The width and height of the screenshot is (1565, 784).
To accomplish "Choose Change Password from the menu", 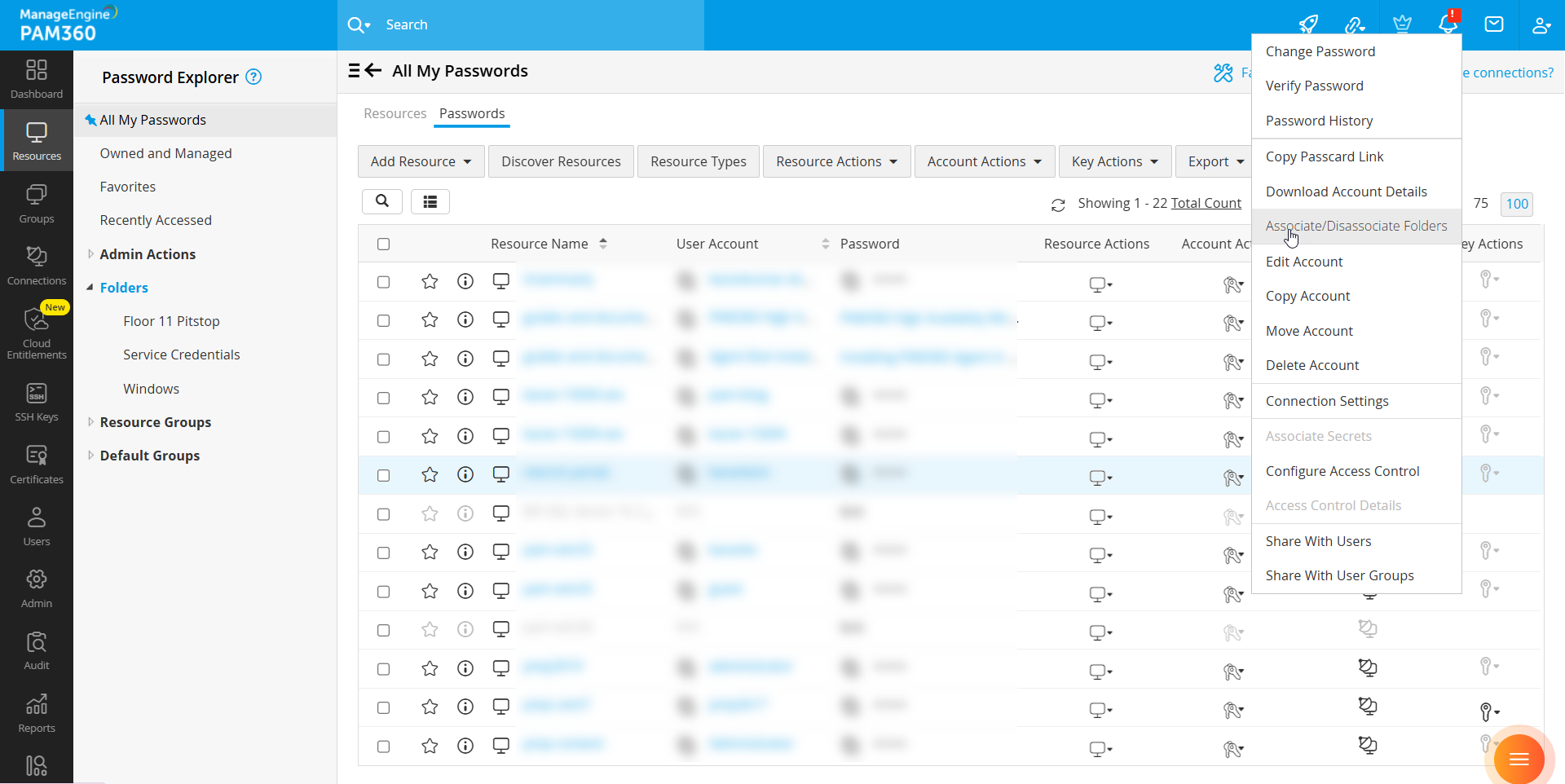I will (x=1356, y=51).
